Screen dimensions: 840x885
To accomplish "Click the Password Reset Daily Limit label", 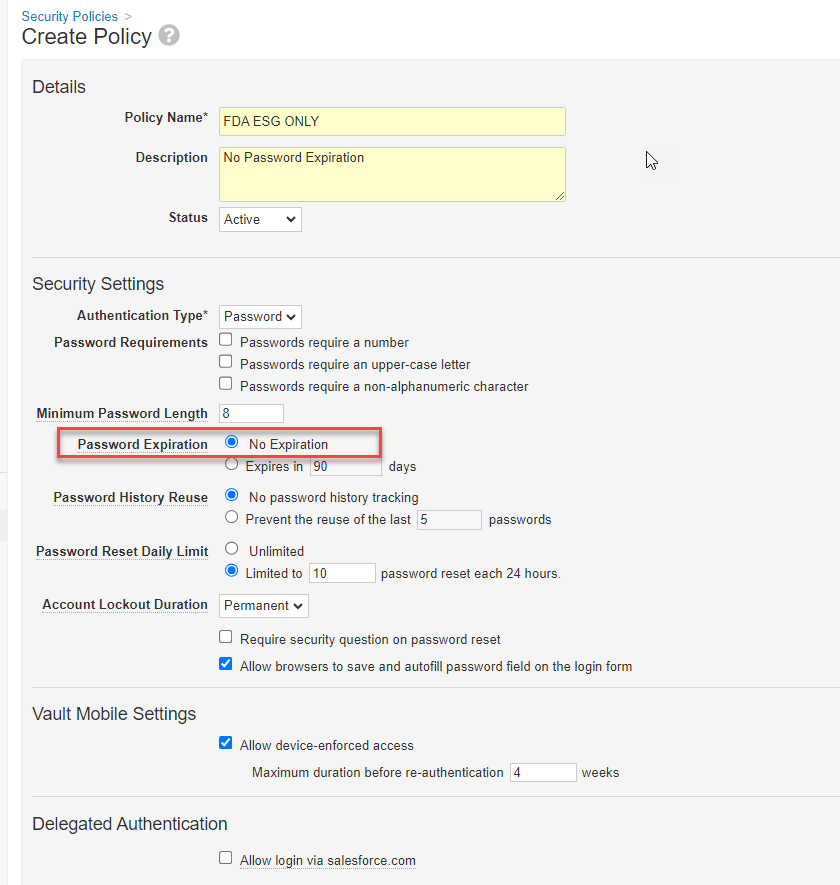I will click(122, 551).
